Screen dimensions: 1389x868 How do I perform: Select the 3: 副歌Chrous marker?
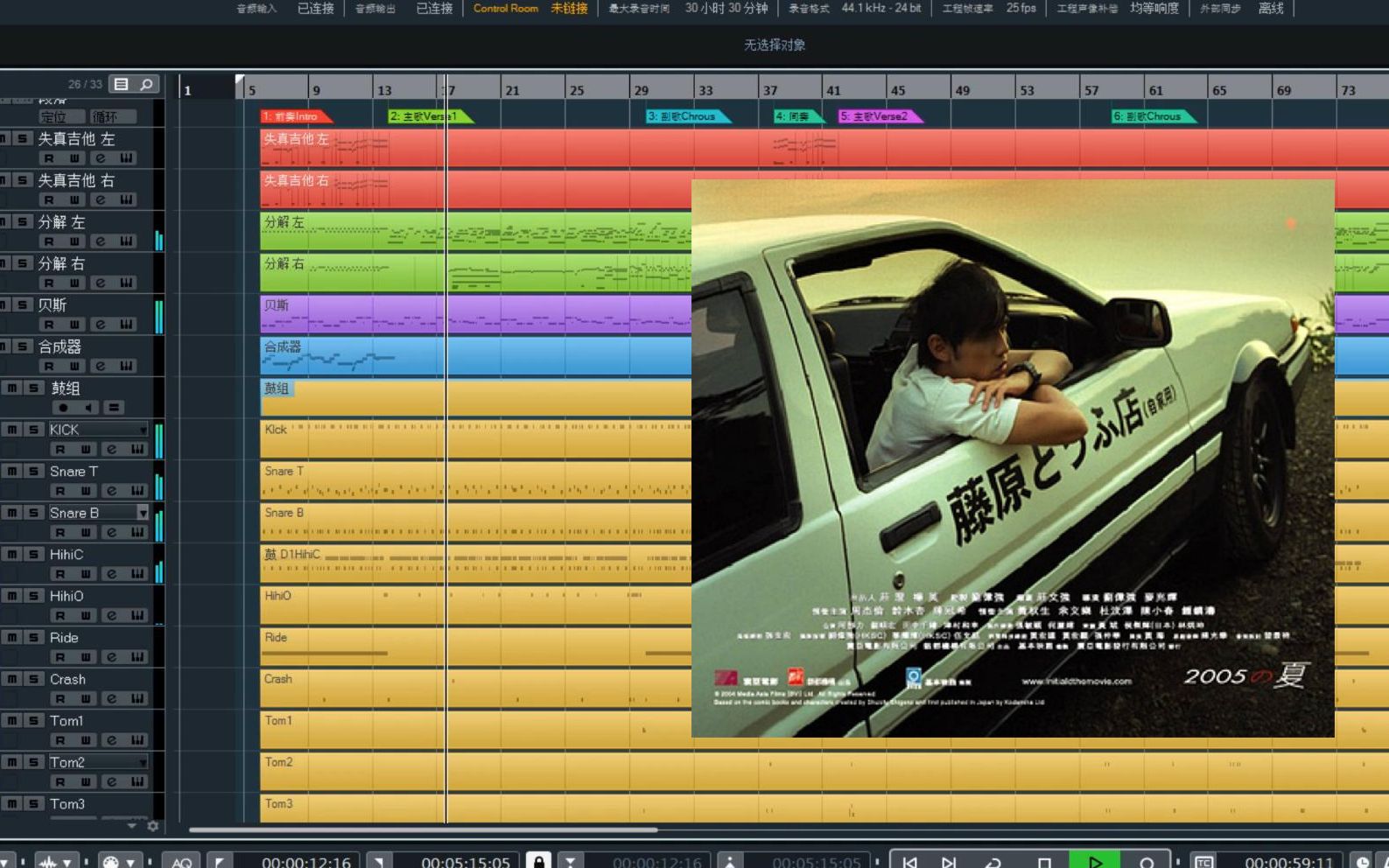point(688,116)
